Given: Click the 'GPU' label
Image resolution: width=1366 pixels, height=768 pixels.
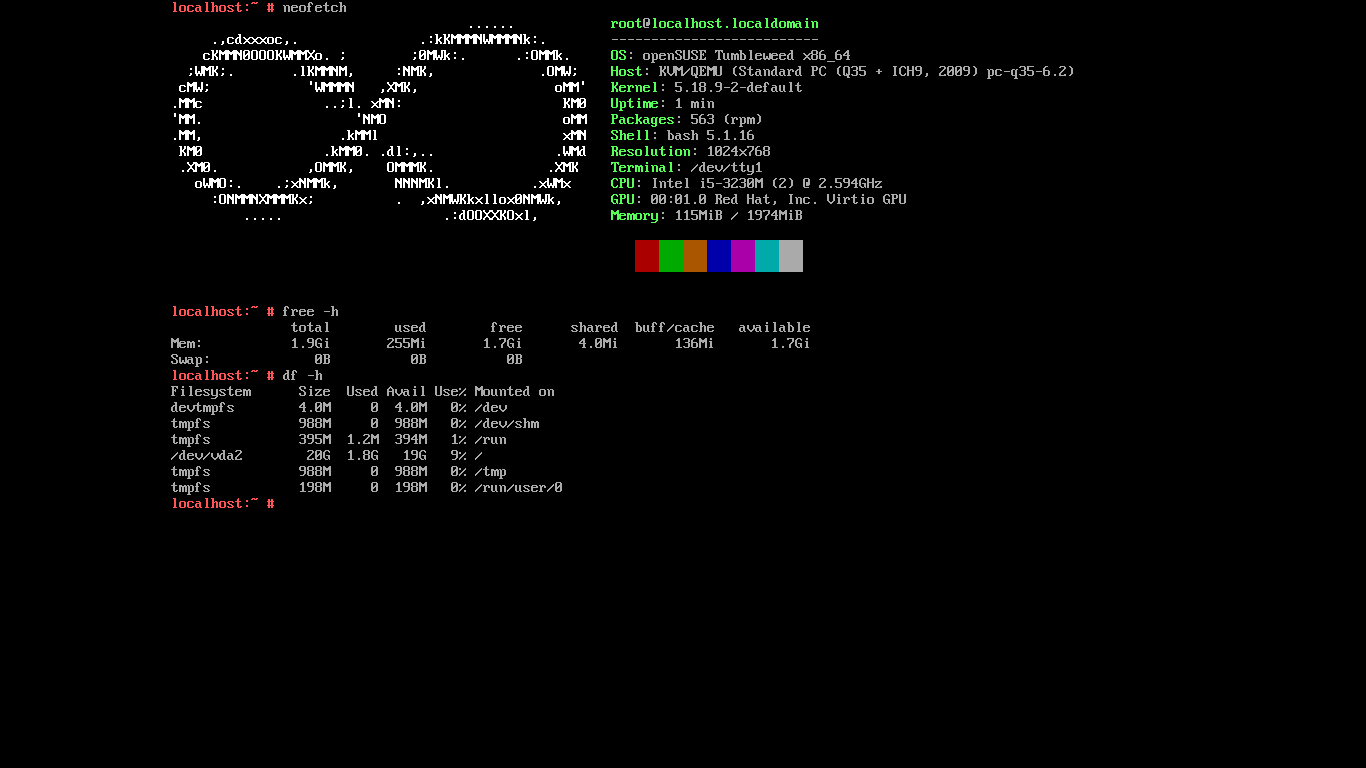Looking at the screenshot, I should coord(623,200).
